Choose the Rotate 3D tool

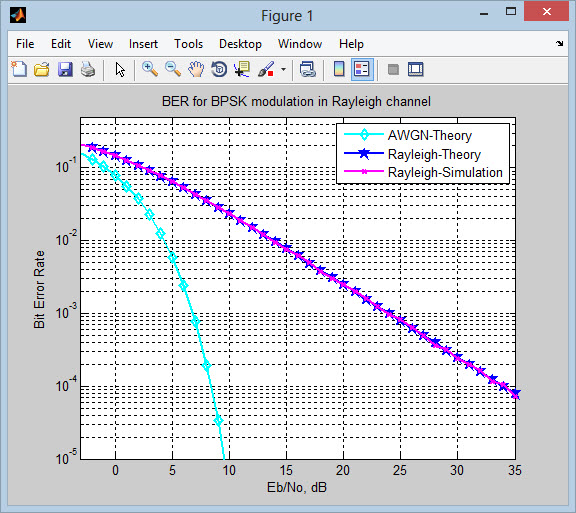pyautogui.click(x=219, y=69)
